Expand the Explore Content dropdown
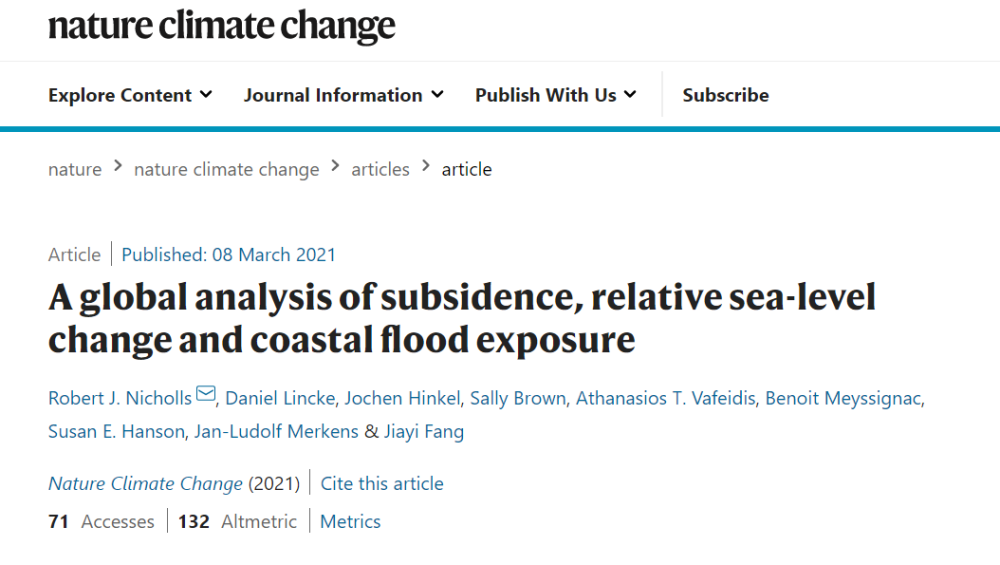Screen dimensions: 1000x565 130,95
